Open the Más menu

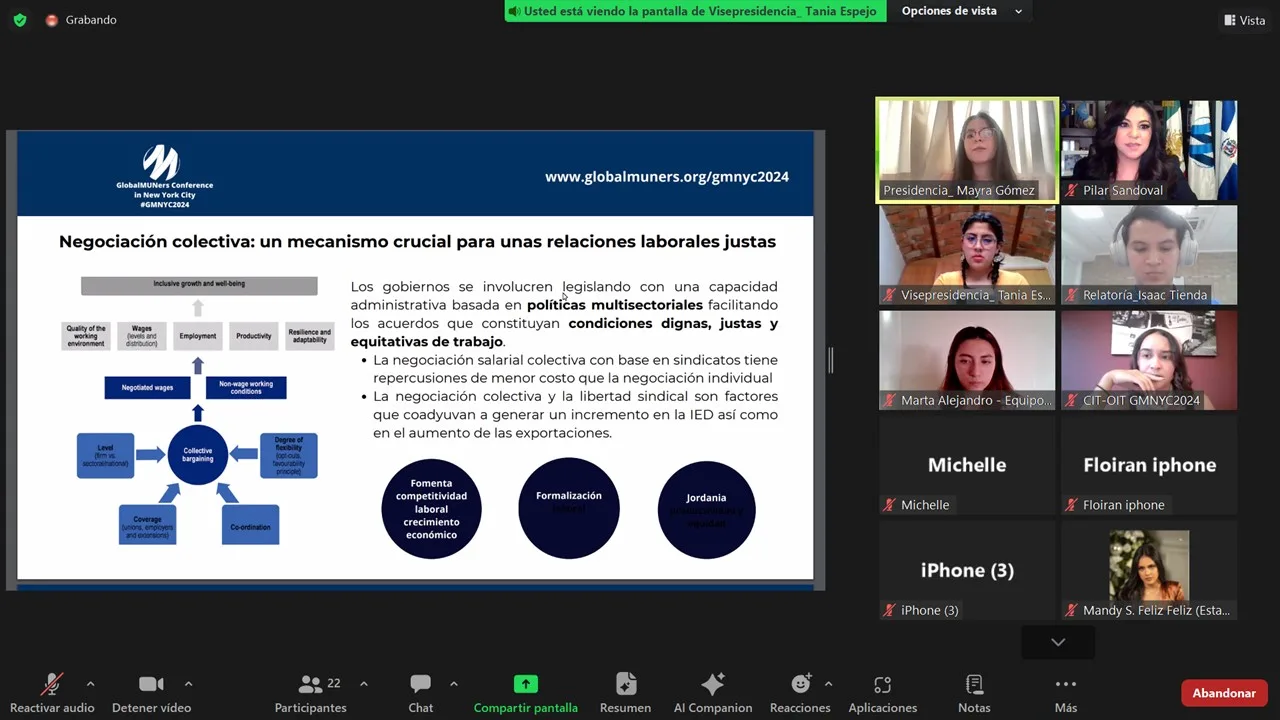click(1065, 693)
